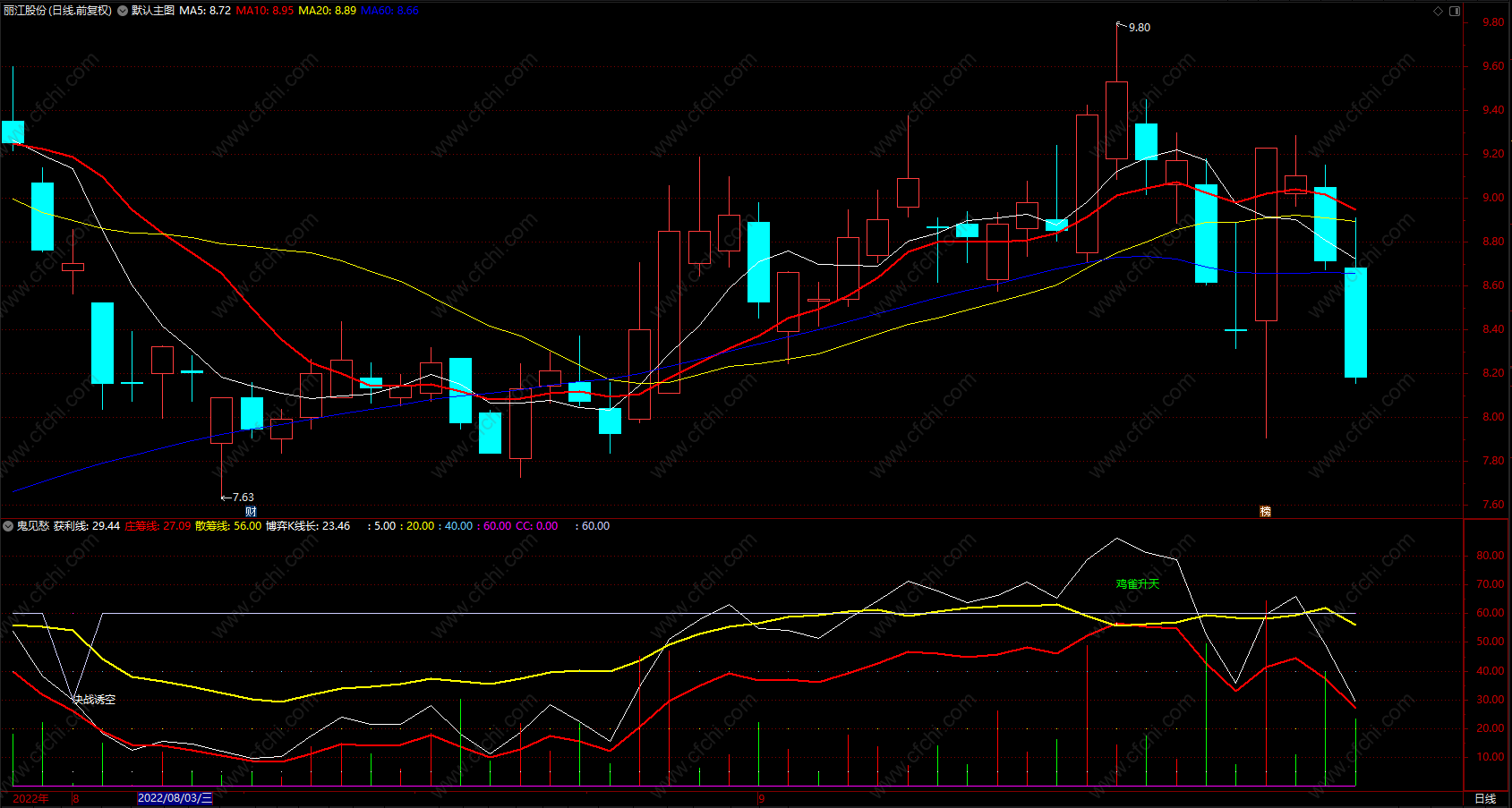
Task: Click the 博弈K线长: 23.46 readout
Action: pos(308,526)
